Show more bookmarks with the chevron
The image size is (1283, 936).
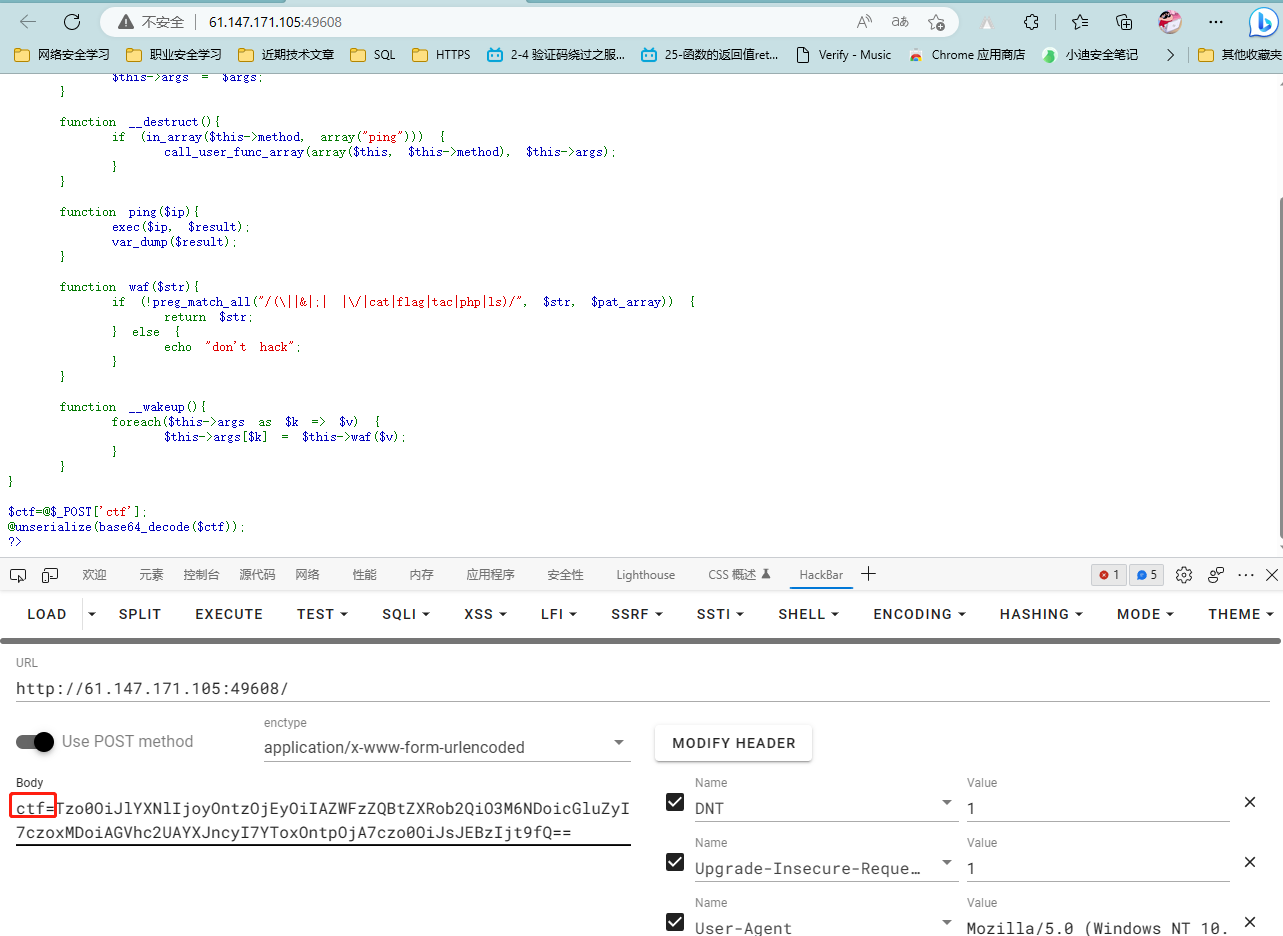click(1170, 55)
